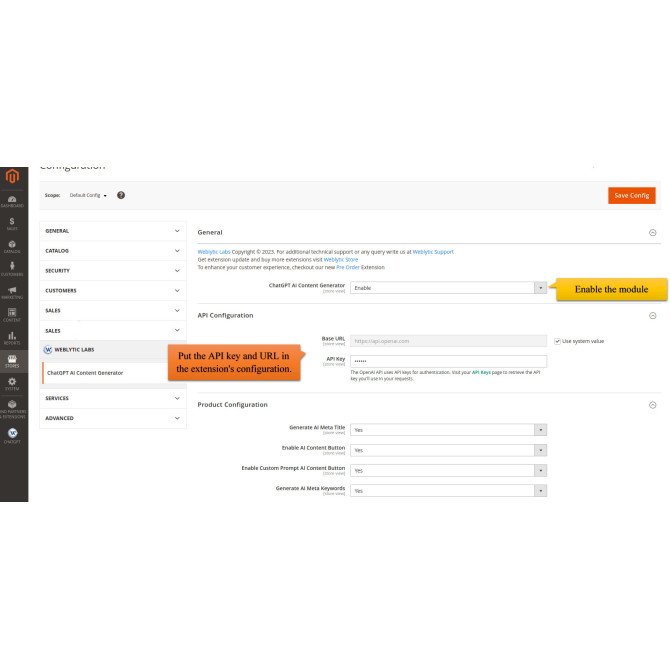Click the Base URL input field
670x670 pixels.
448,341
